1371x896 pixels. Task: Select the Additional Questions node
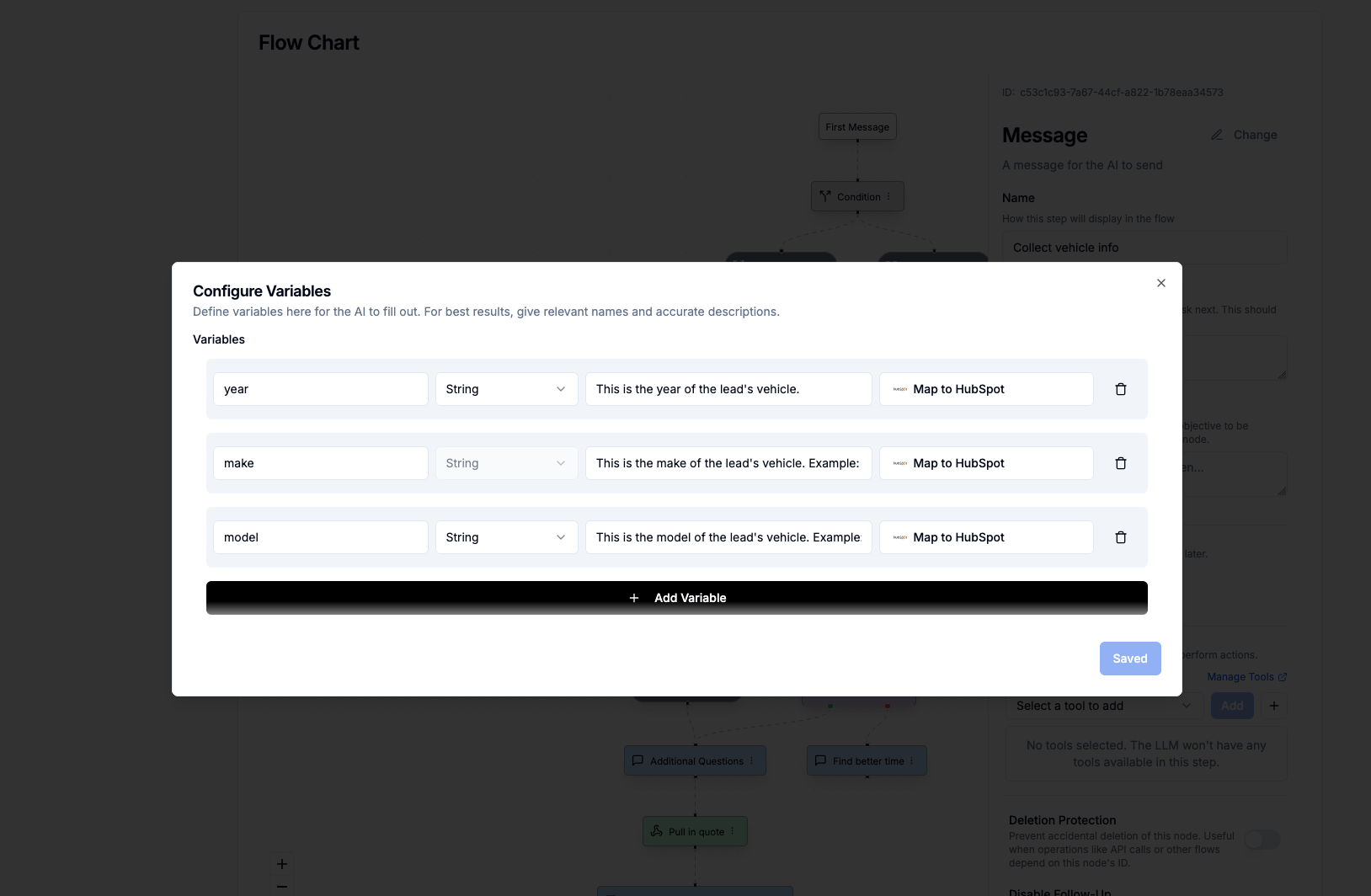point(695,761)
